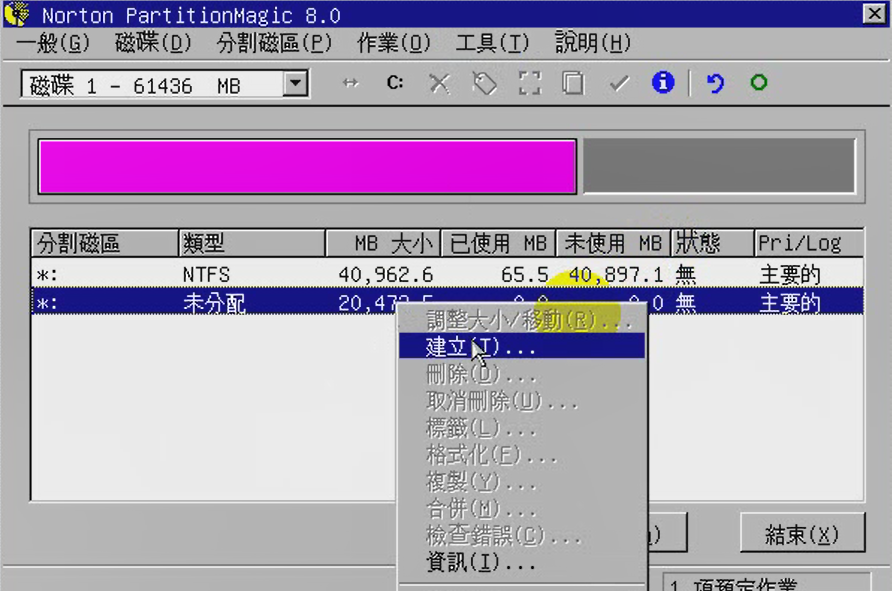
Task: Click greyed 格式化(F)... context menu entry
Action: [x=522, y=455]
